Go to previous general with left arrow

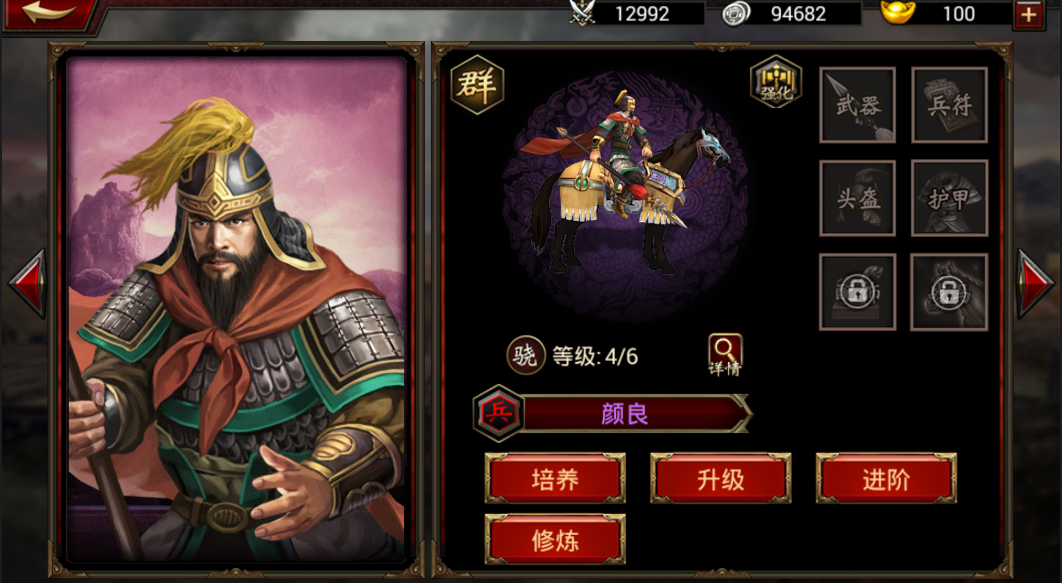point(27,284)
